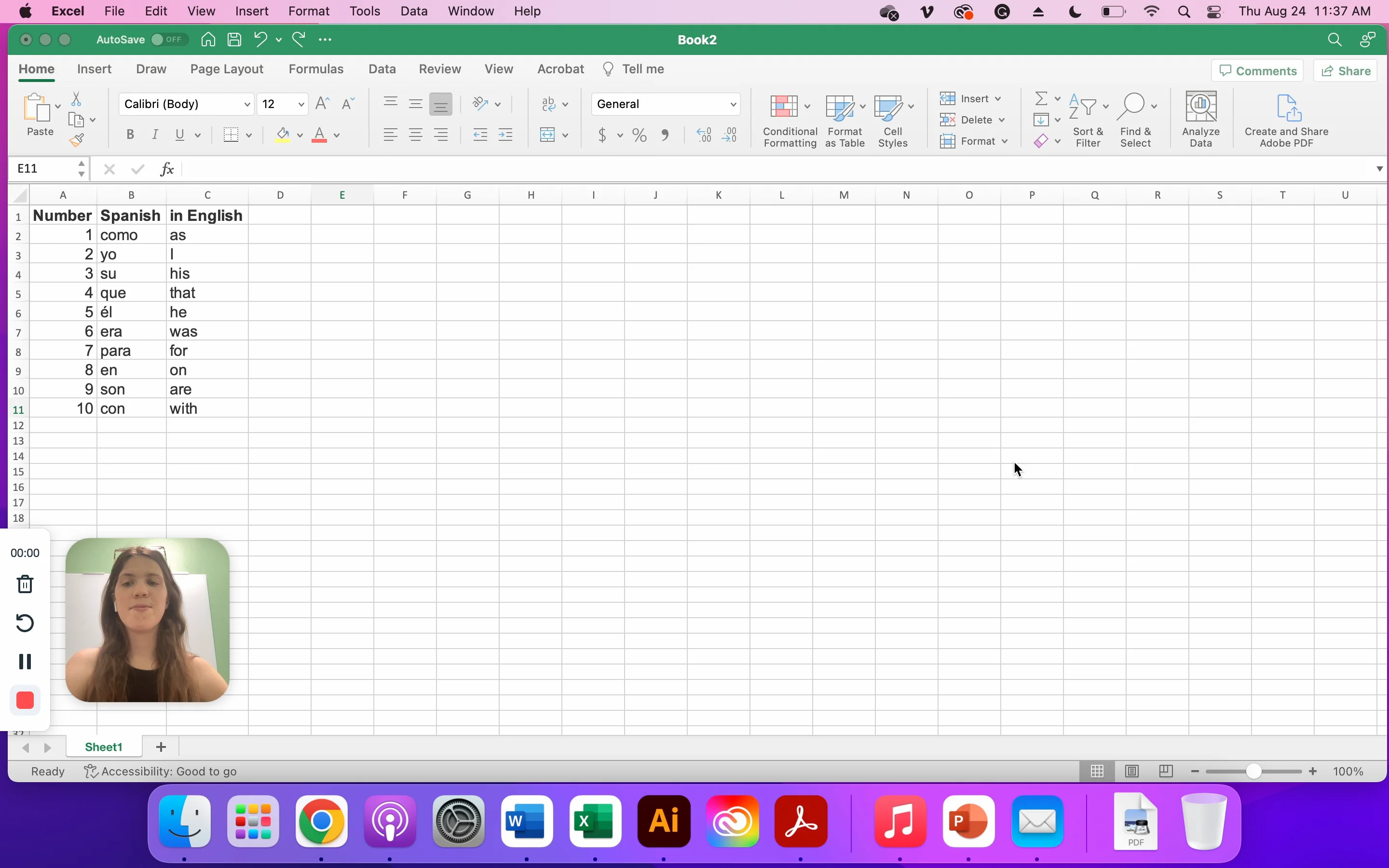Click the Middle Align icon
This screenshot has width=1389, height=868.
(416, 103)
